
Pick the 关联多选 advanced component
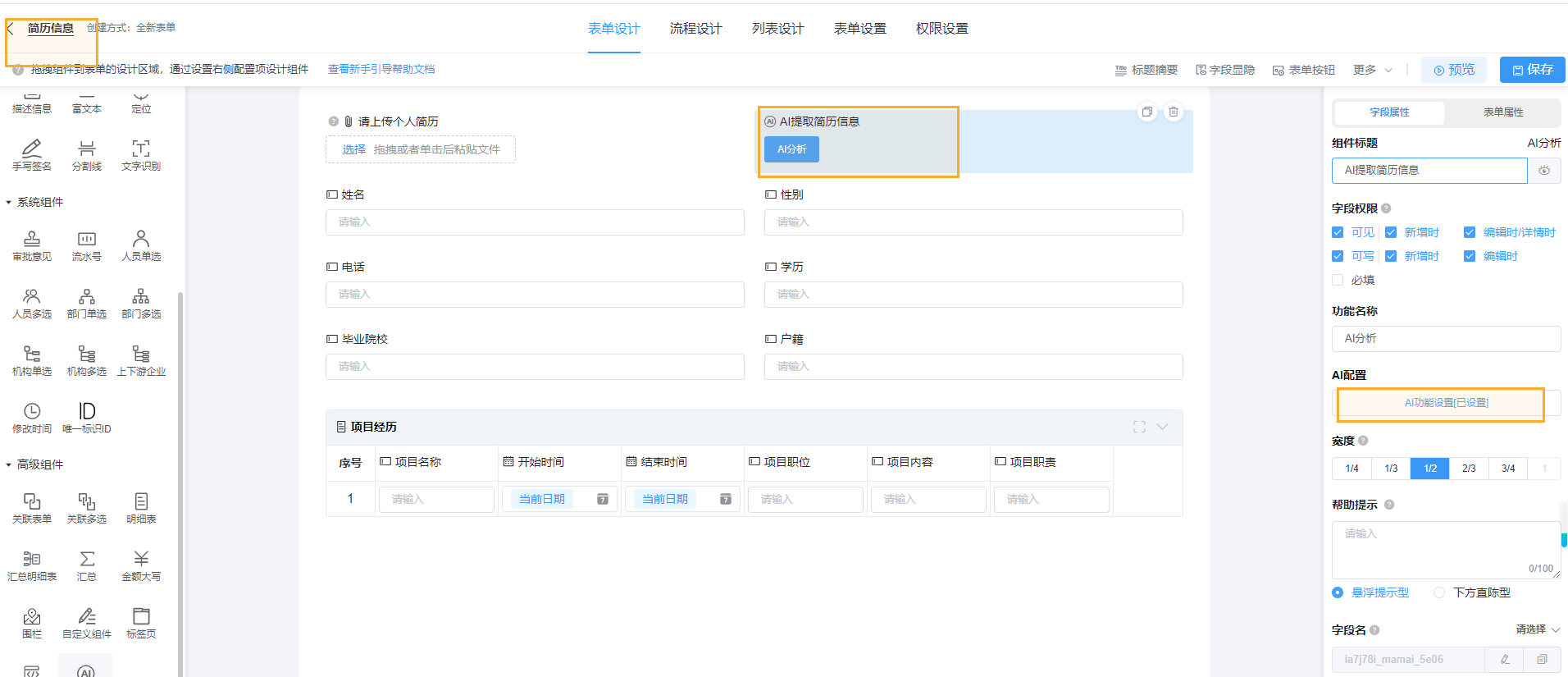[x=87, y=507]
